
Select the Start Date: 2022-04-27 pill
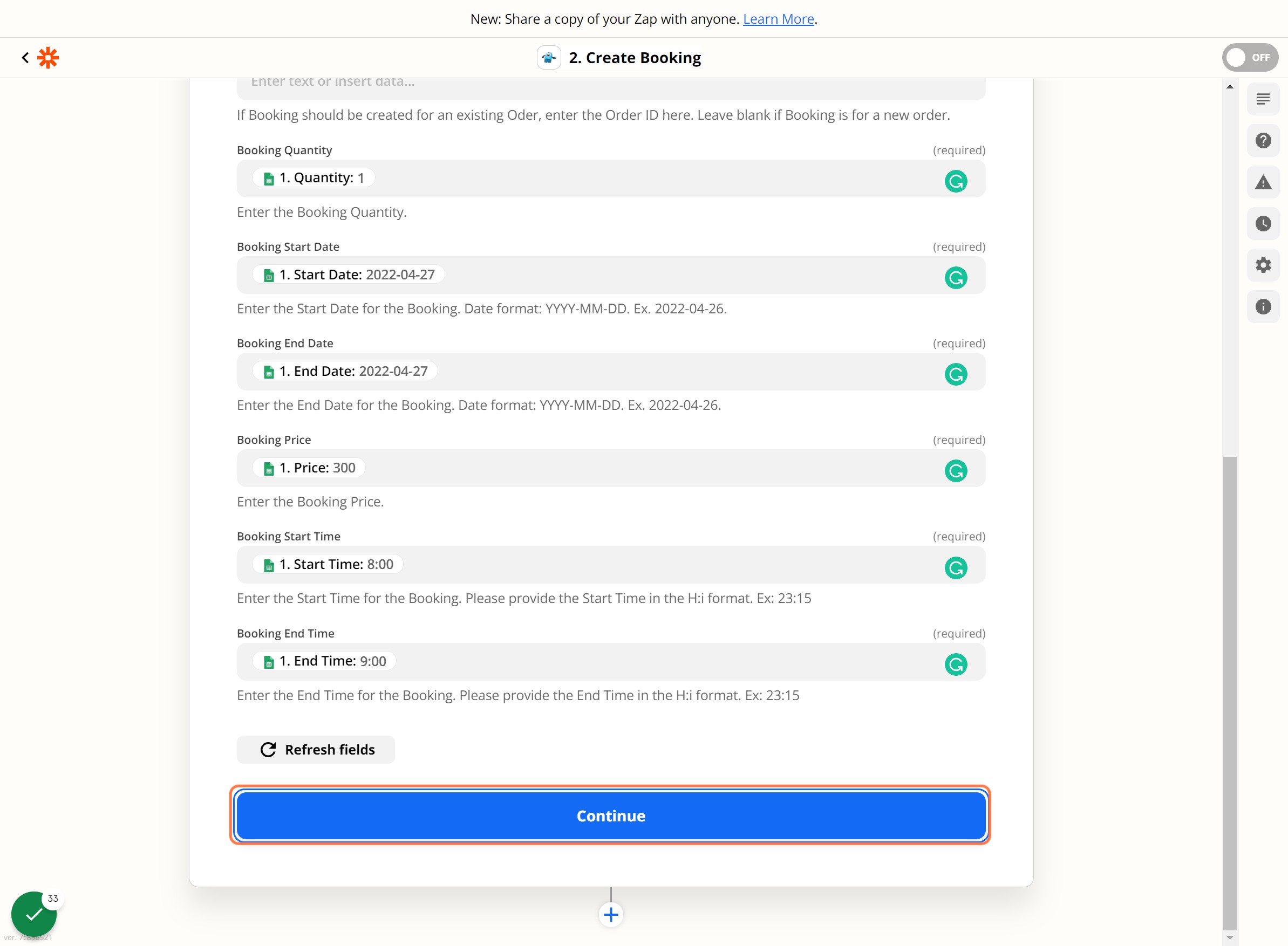coord(349,275)
